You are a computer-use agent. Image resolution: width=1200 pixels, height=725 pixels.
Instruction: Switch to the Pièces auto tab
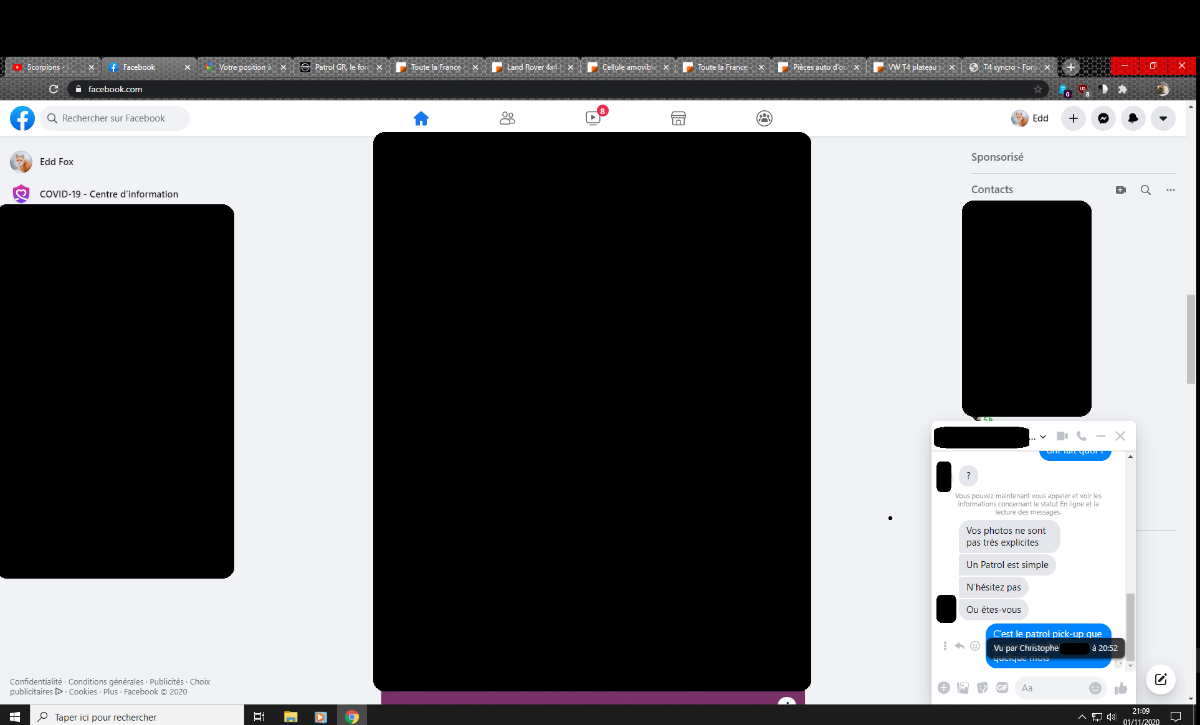pos(820,67)
